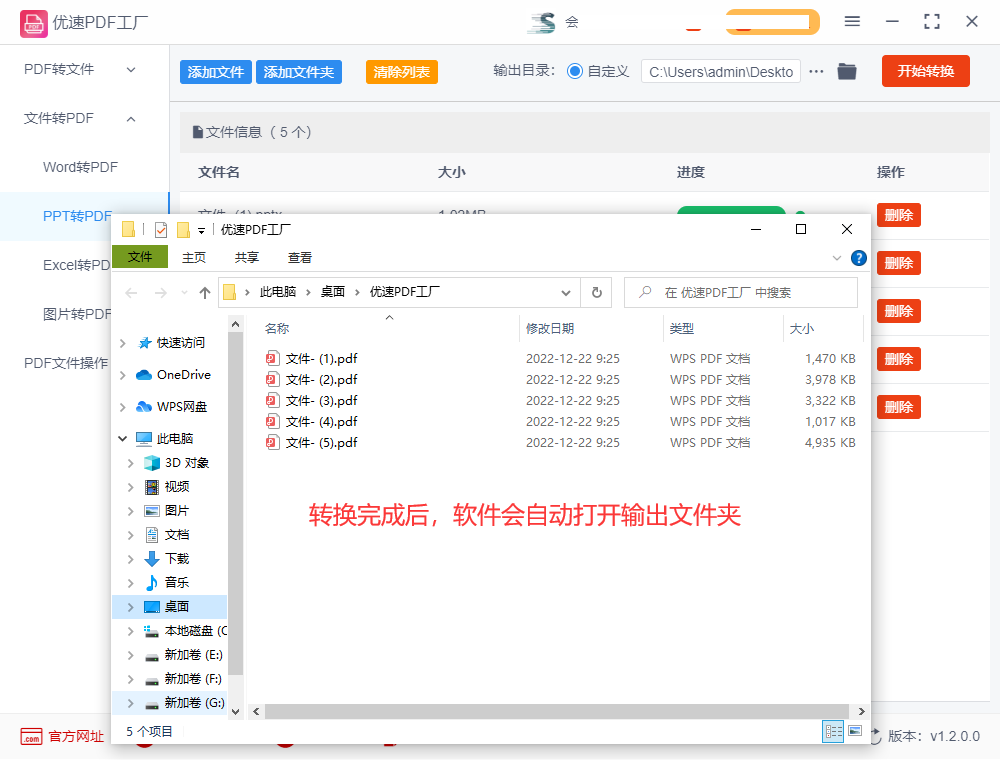Select Word转PDF in sidebar

pyautogui.click(x=80, y=167)
